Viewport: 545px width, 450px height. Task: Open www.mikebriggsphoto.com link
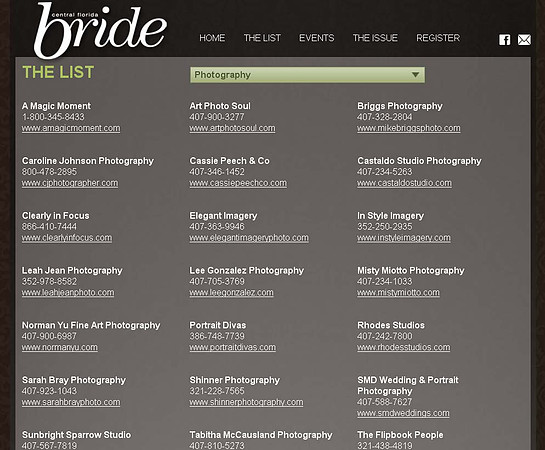pyautogui.click(x=409, y=128)
